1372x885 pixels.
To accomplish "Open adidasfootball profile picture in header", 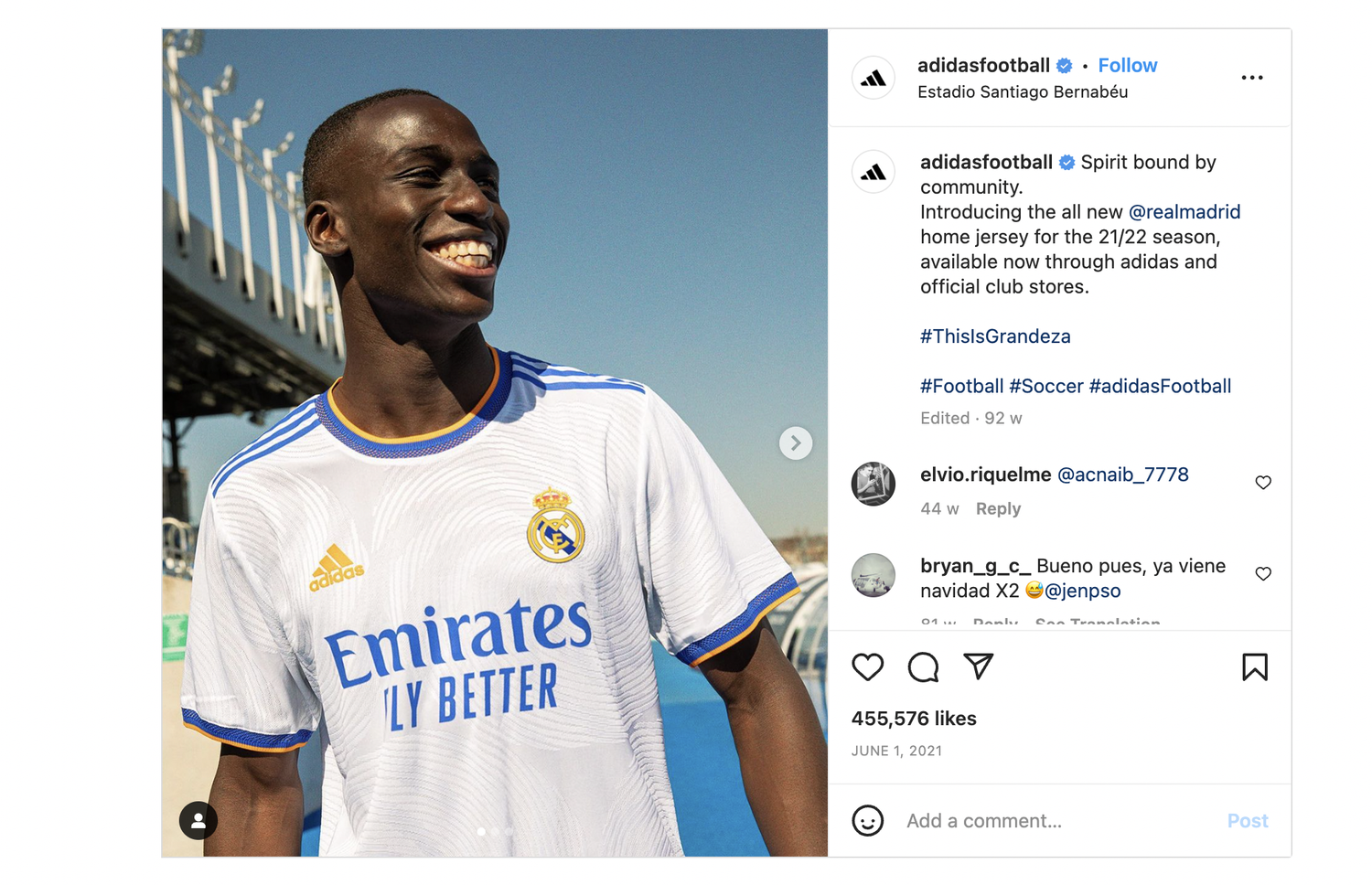I will tap(874, 78).
